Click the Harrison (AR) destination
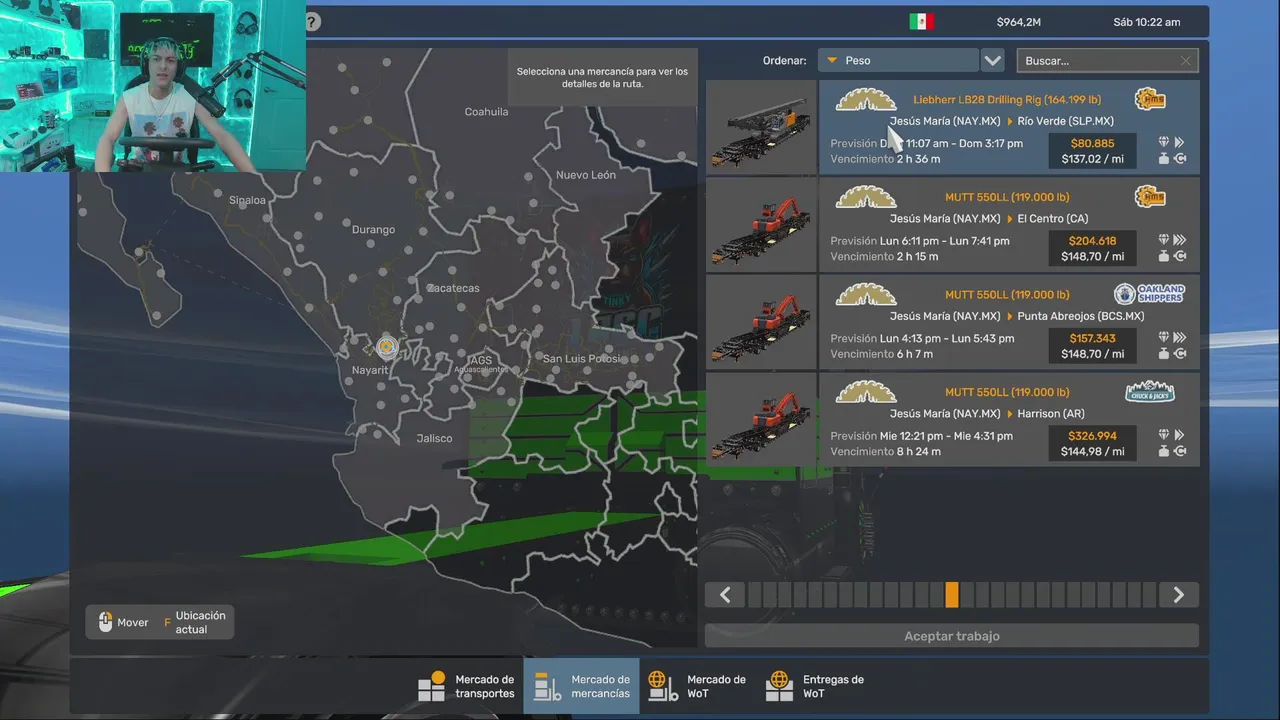This screenshot has height=720, width=1280. (1051, 414)
